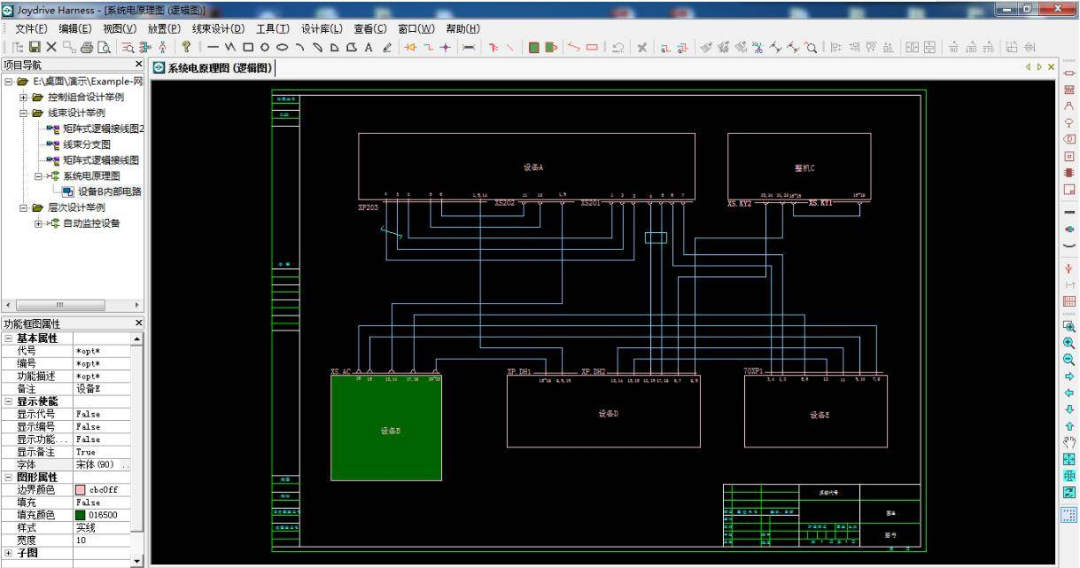1080x568 pixels.
Task: Click the Print icon in toolbar
Action: point(86,47)
